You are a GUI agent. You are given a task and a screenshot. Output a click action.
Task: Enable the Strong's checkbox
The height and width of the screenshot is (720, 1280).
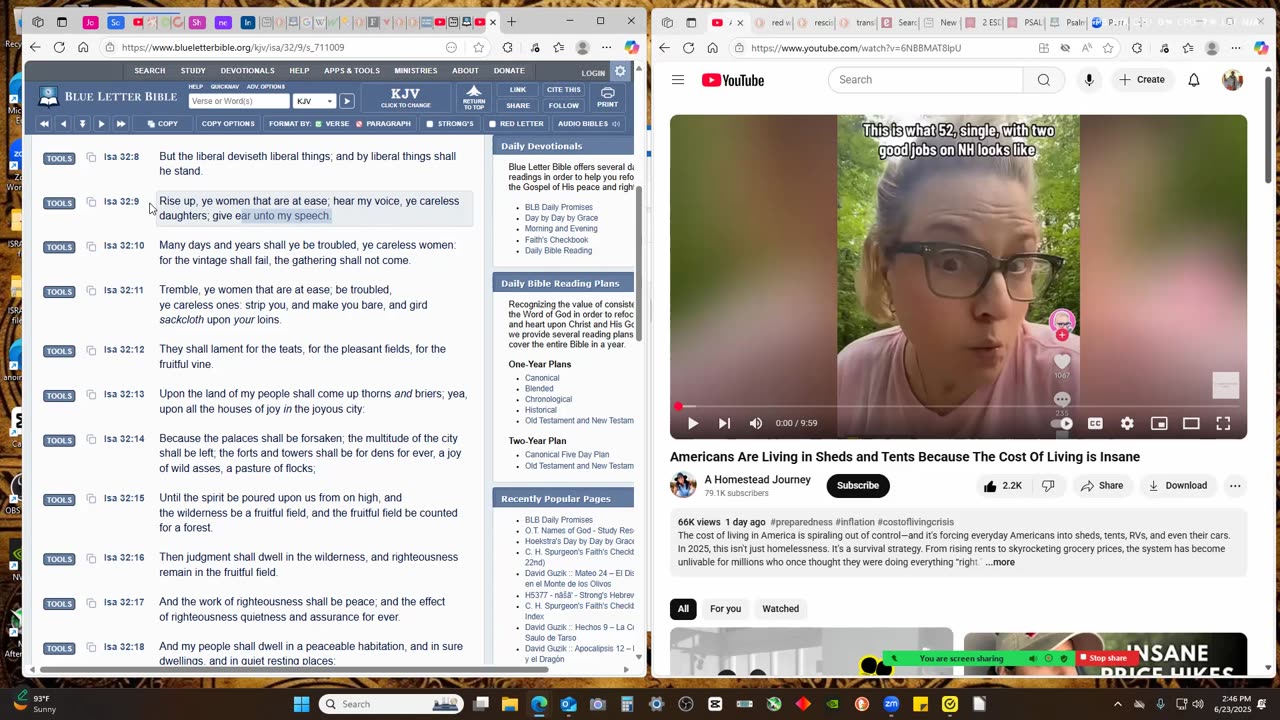pyautogui.click(x=430, y=124)
